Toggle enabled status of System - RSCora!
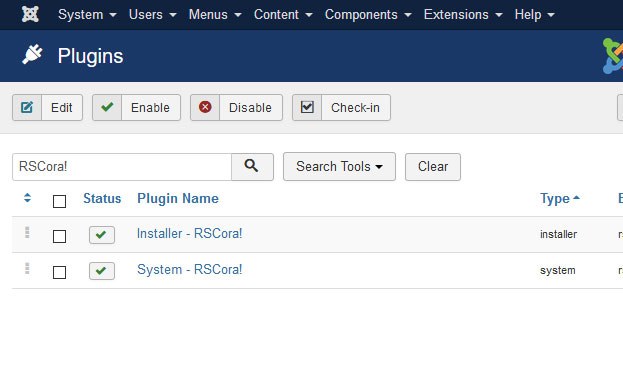 tap(102, 271)
